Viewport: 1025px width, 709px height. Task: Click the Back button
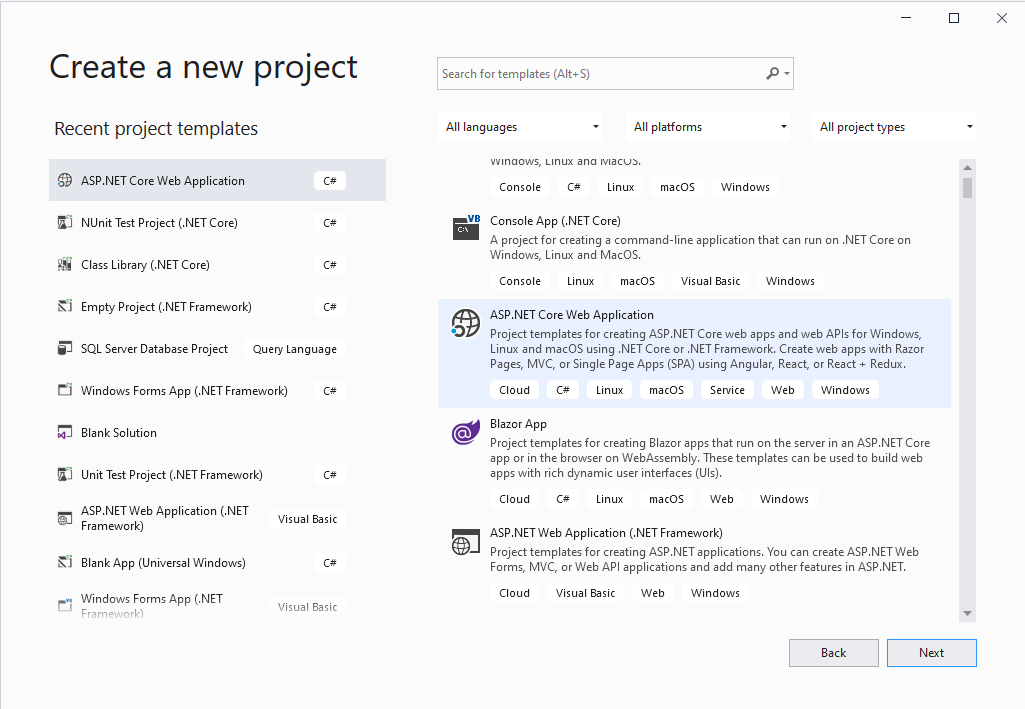[833, 652]
